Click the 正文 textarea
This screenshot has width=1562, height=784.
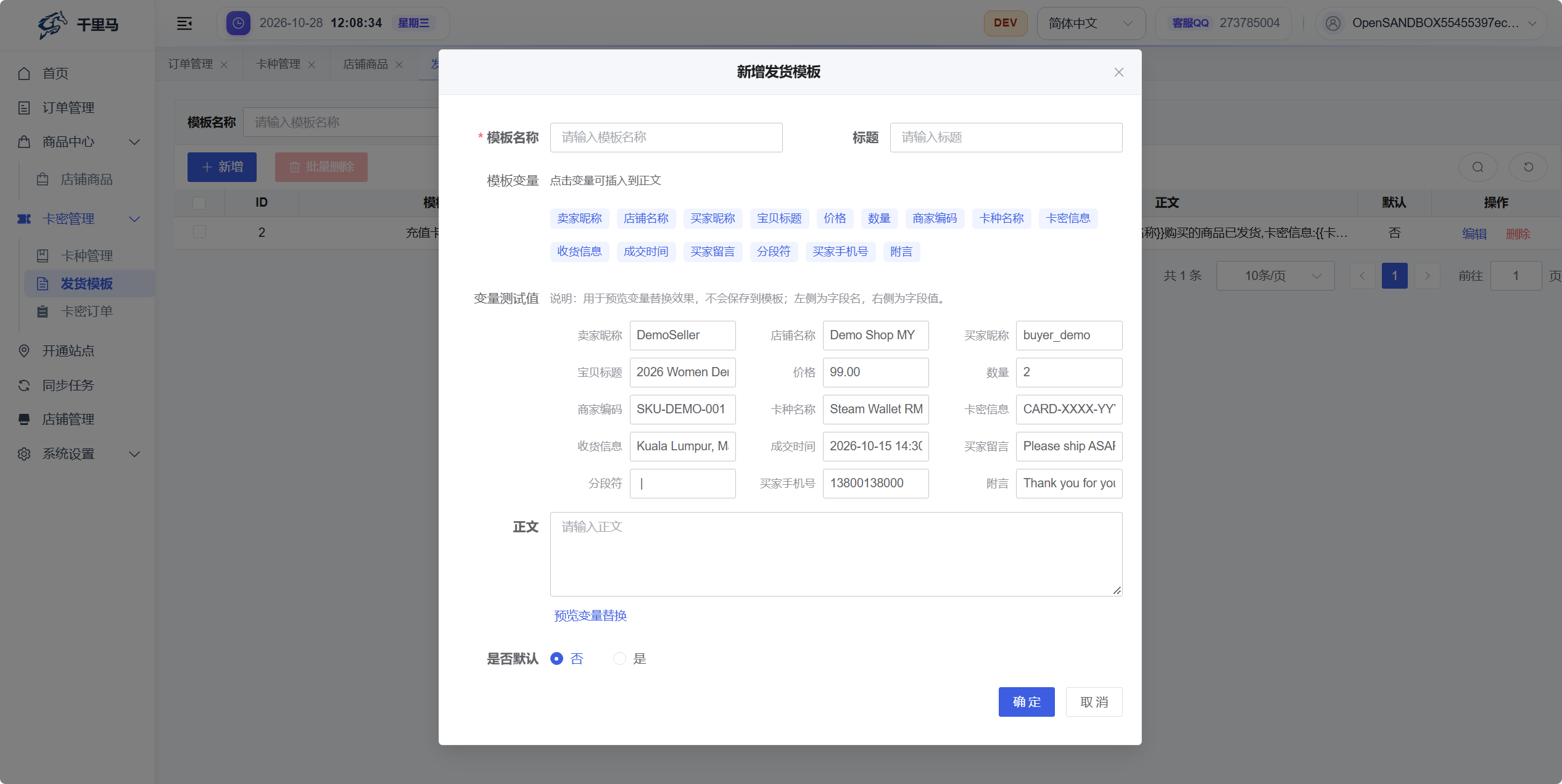tap(836, 554)
